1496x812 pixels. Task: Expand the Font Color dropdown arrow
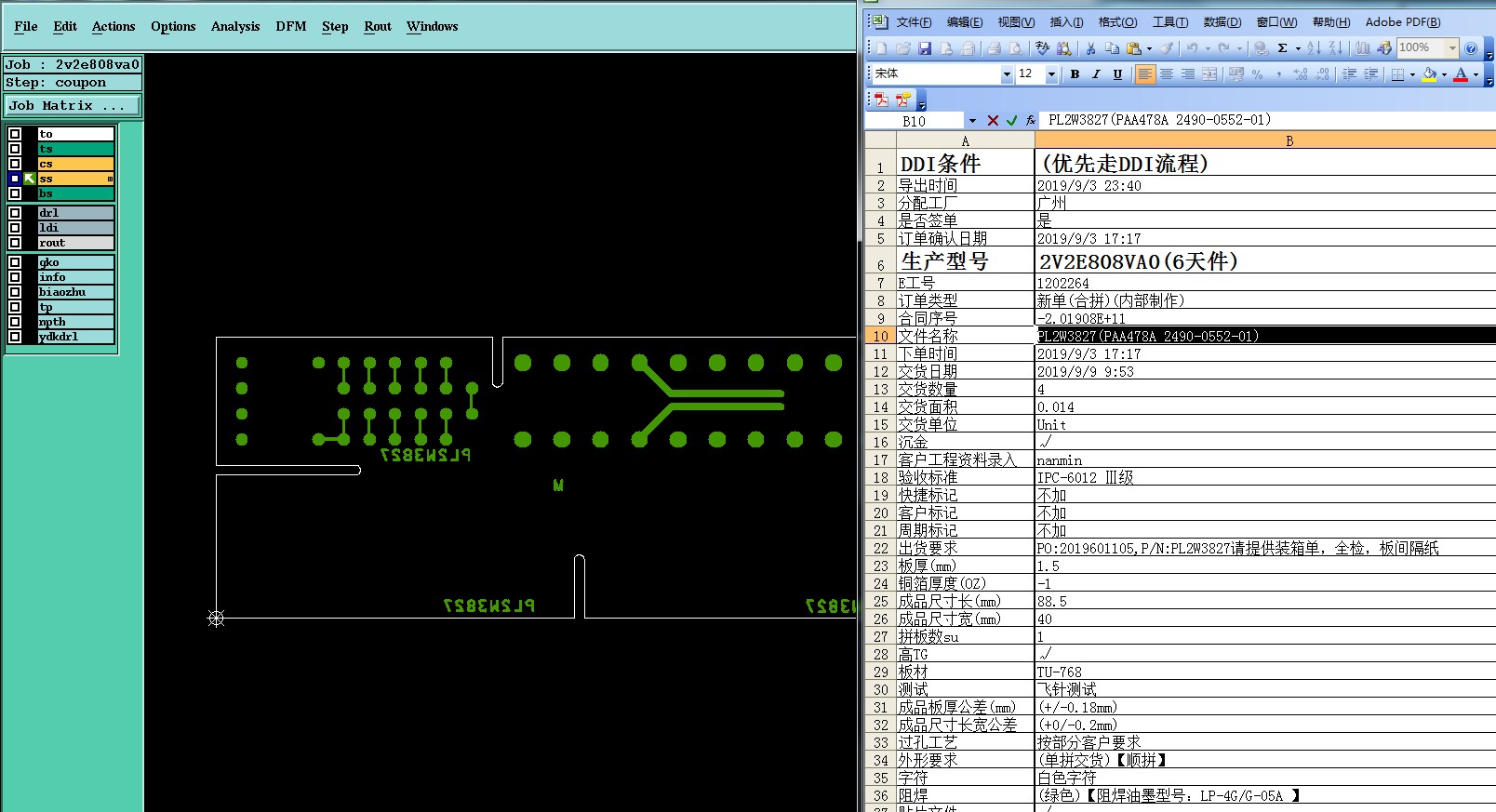click(x=1476, y=74)
